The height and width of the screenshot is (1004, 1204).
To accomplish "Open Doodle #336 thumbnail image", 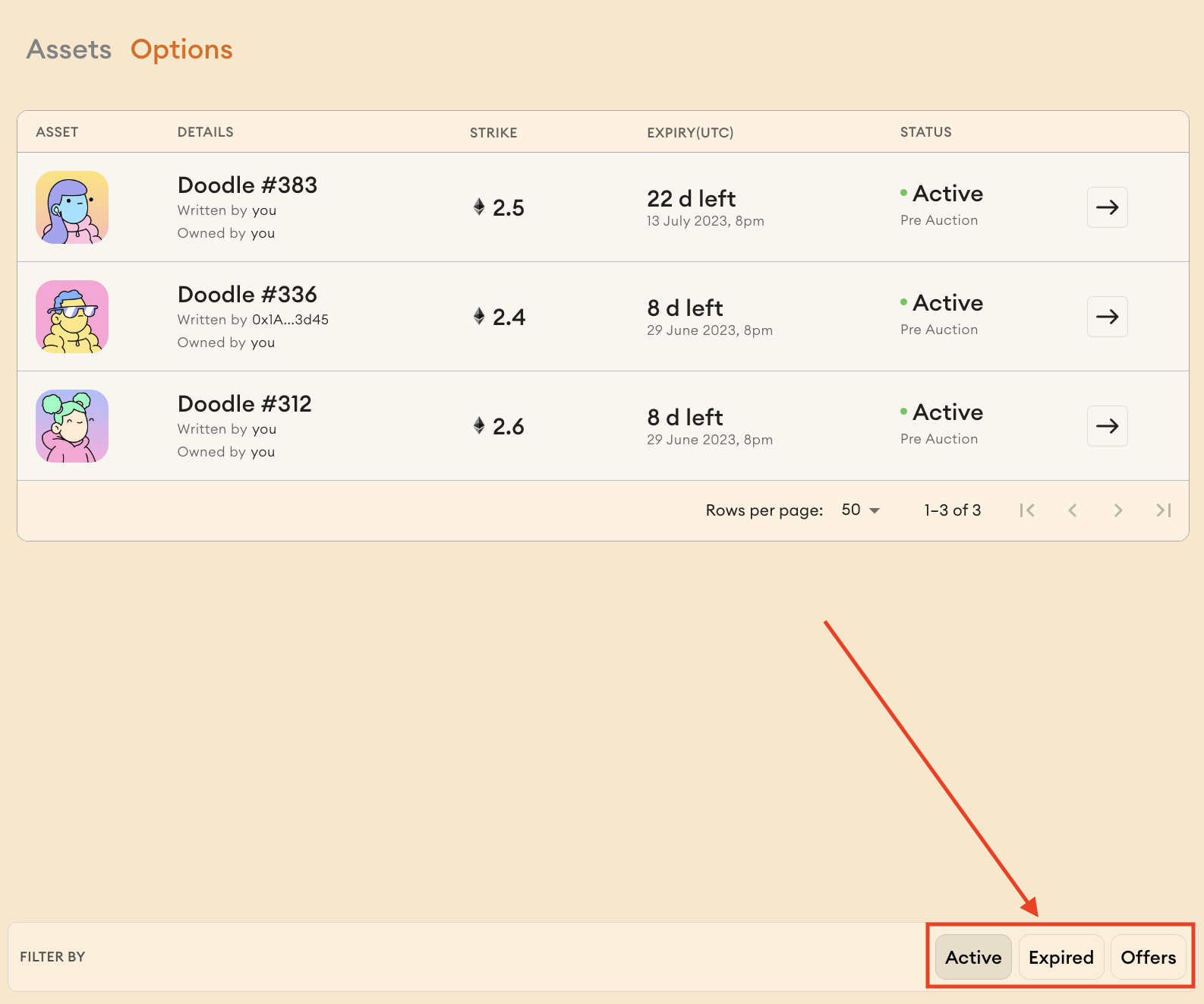I will click(x=72, y=317).
